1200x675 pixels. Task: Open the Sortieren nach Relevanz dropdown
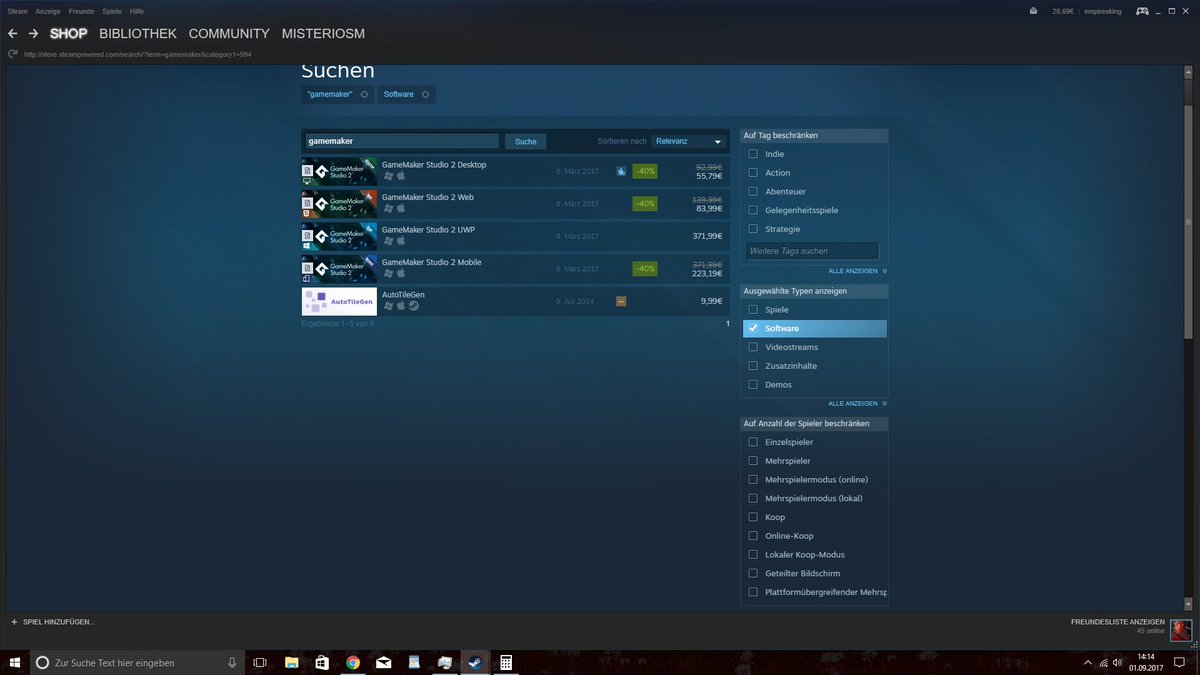[x=689, y=142]
